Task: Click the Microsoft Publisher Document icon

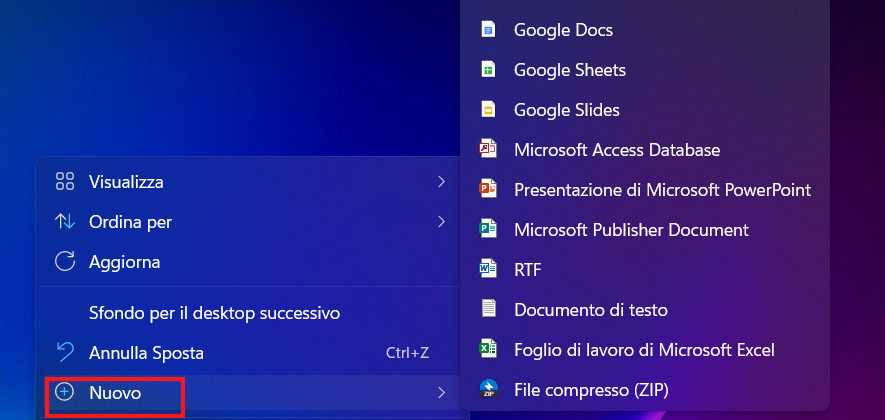Action: tap(488, 230)
